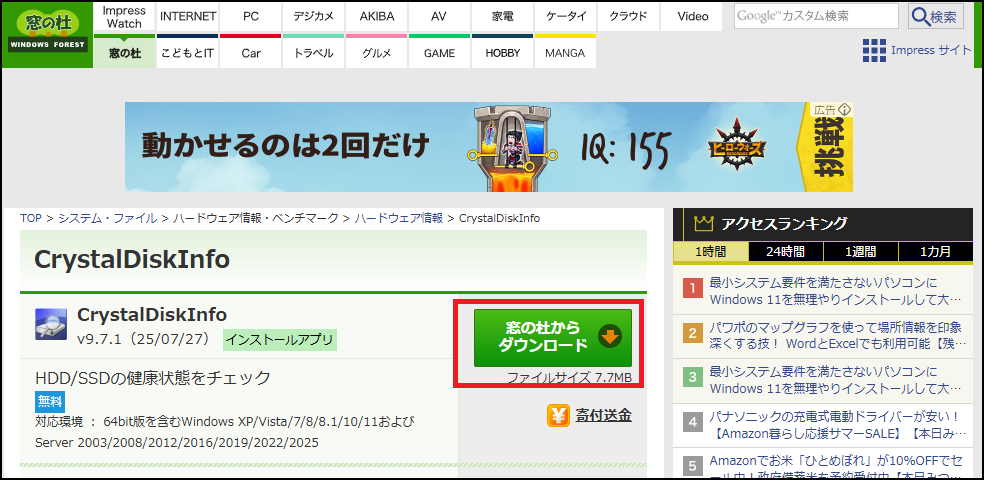The height and width of the screenshot is (480, 984).
Task: Focus the Google カスタム検索 search field
Action: [x=816, y=16]
